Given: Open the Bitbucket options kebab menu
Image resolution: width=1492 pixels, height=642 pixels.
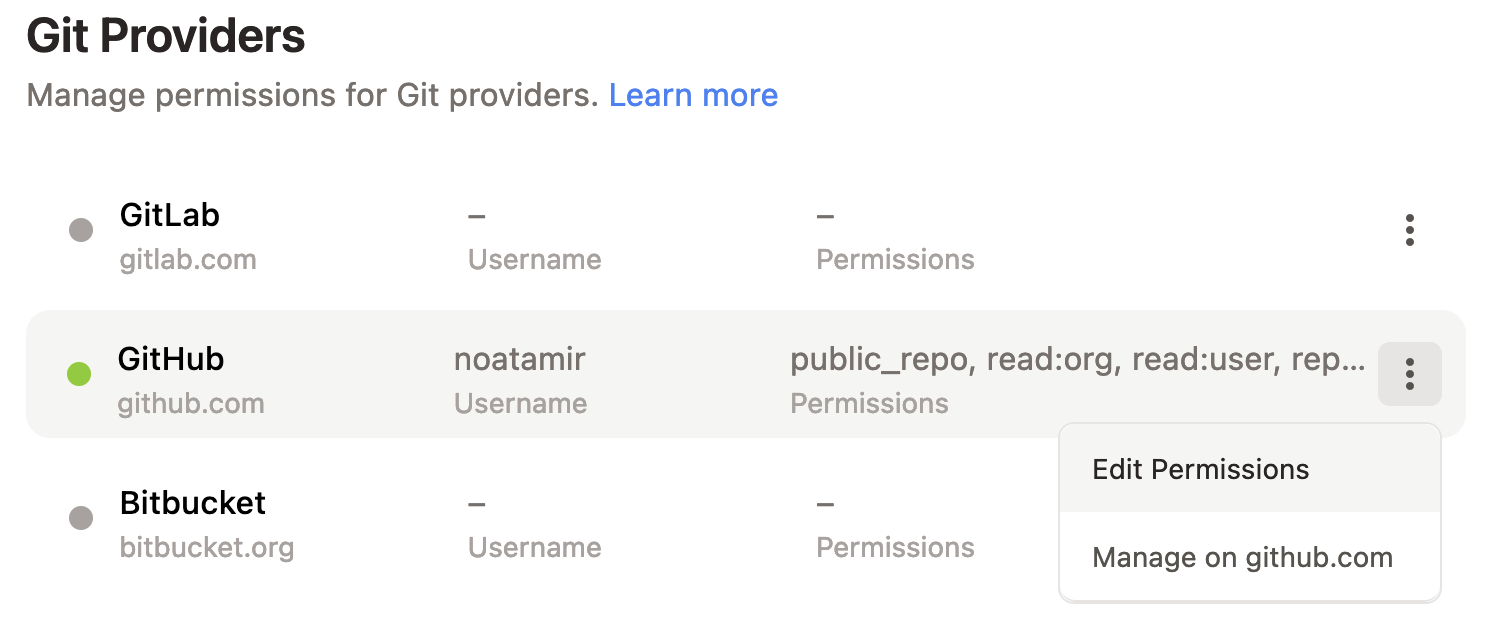Looking at the screenshot, I should click(1409, 518).
